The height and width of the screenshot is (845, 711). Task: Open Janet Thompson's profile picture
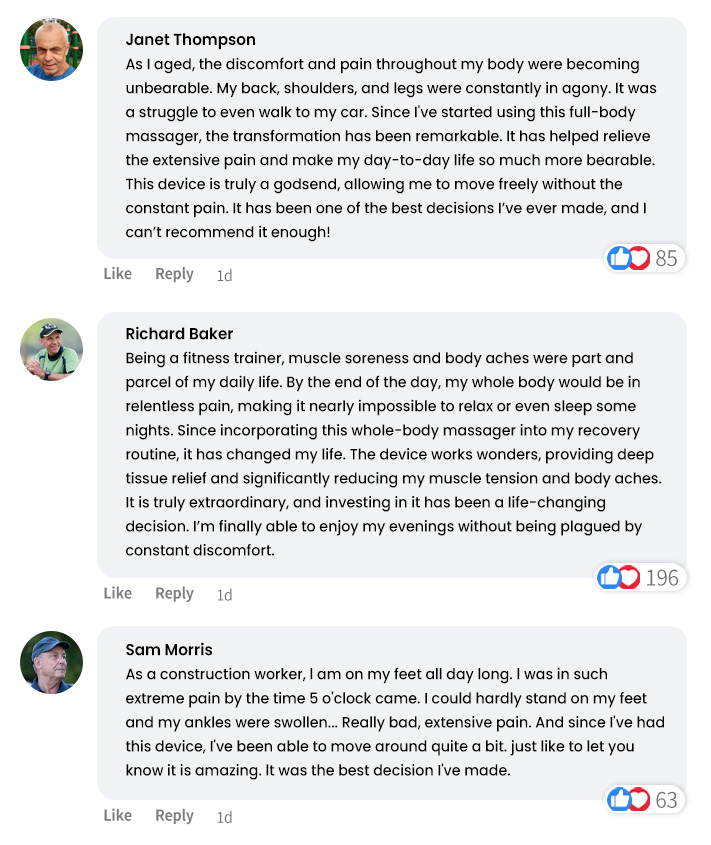52,49
